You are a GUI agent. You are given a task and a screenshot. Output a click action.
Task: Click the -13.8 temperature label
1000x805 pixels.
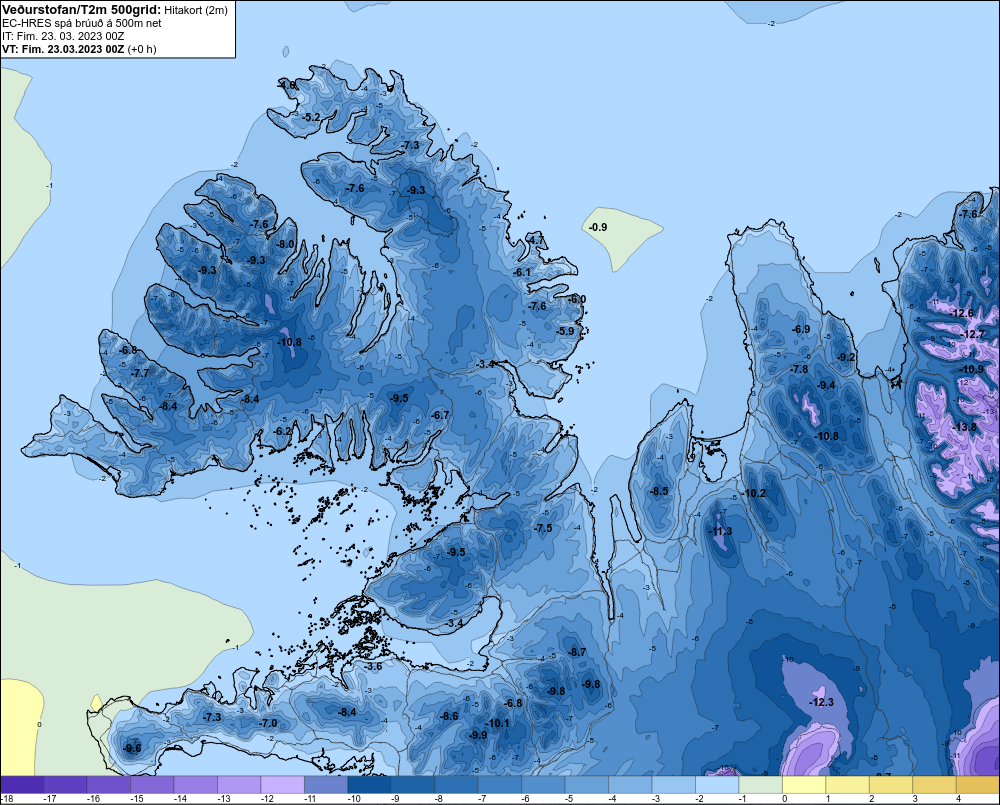(x=964, y=427)
